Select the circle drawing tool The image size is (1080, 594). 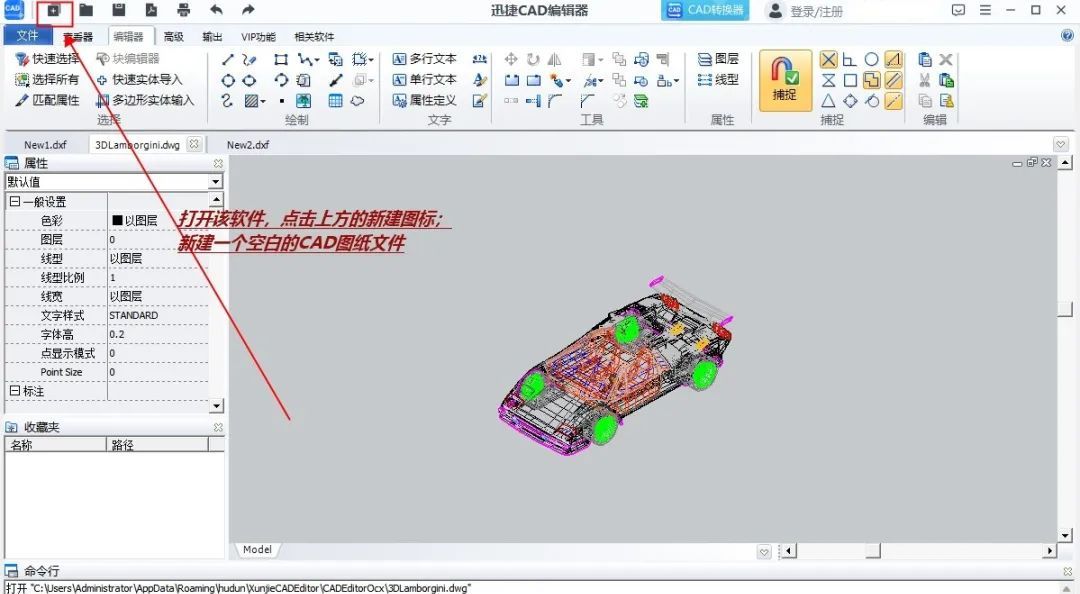(229, 80)
